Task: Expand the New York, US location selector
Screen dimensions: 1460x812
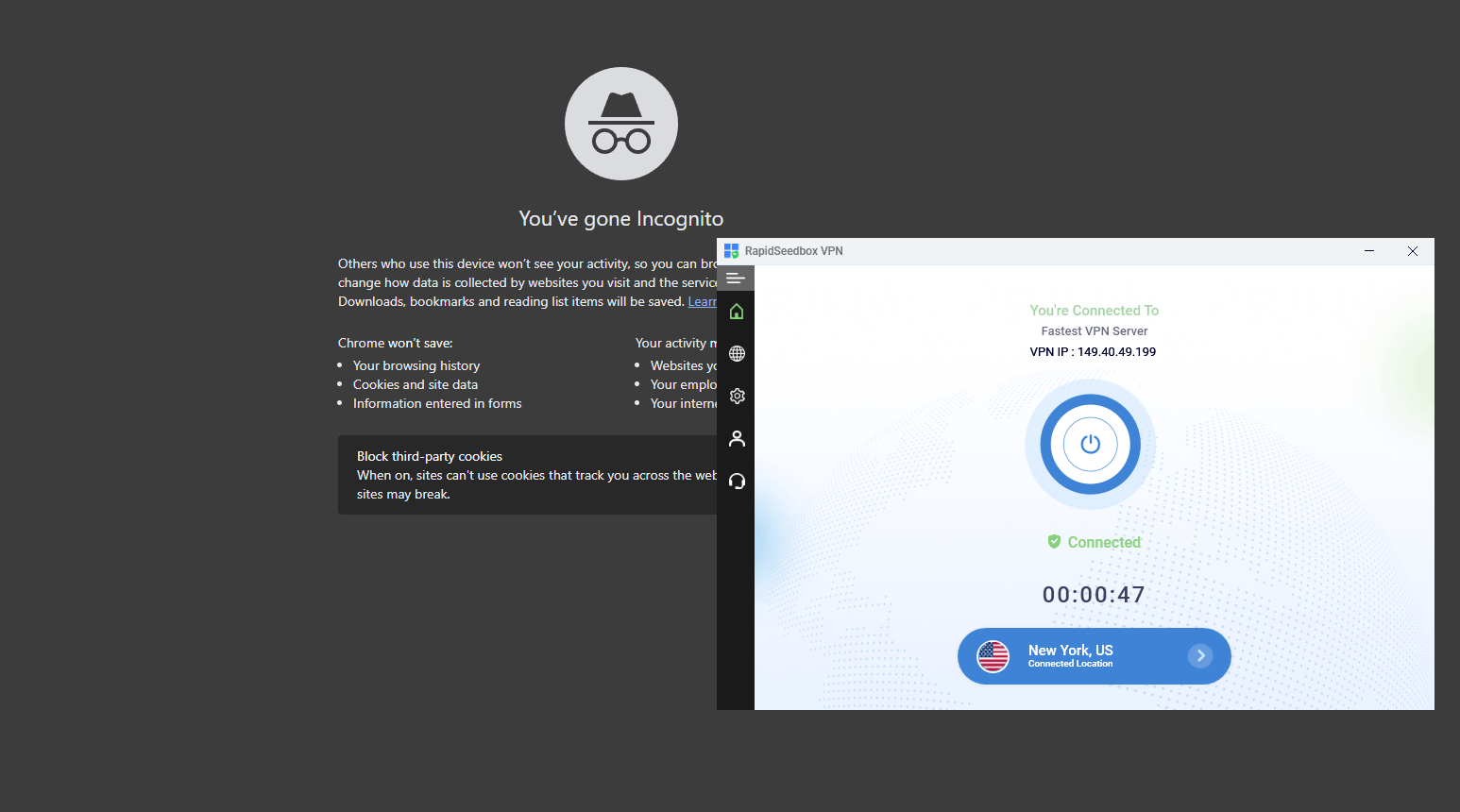Action: click(1094, 656)
